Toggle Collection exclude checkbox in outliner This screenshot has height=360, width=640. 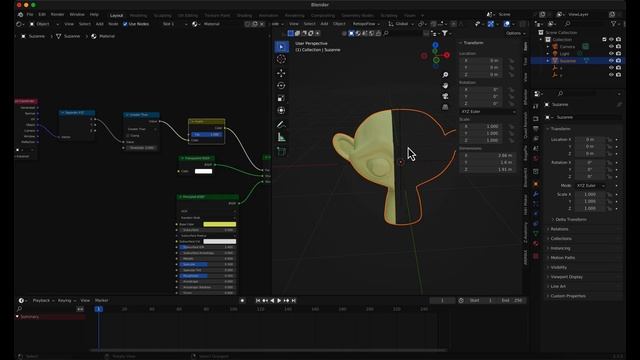tap(604, 40)
